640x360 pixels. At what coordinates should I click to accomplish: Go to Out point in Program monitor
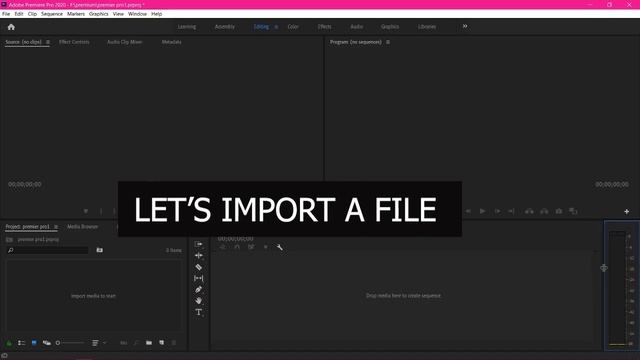pyautogui.click(x=511, y=211)
